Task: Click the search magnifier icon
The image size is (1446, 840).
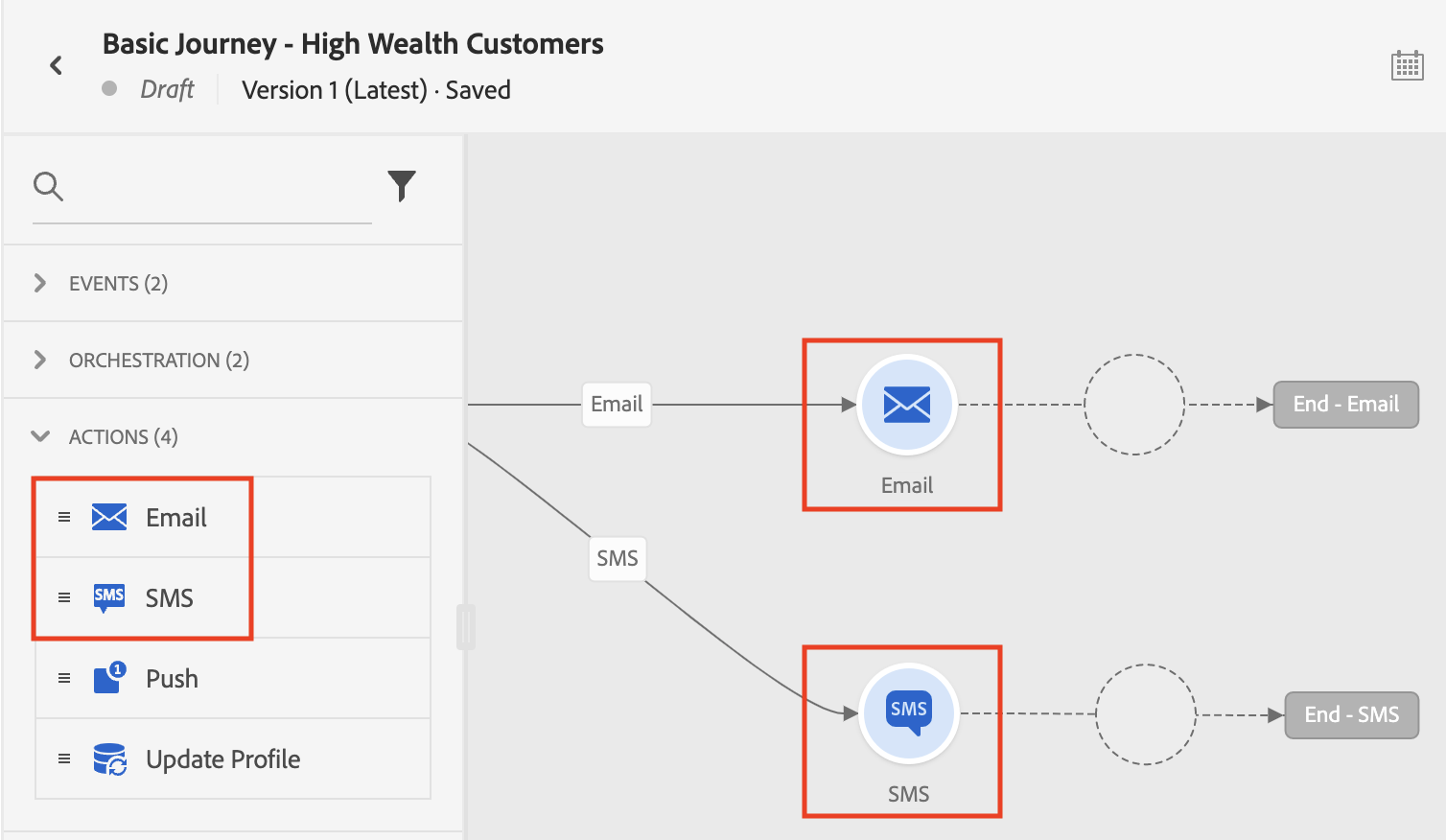Action: (48, 186)
